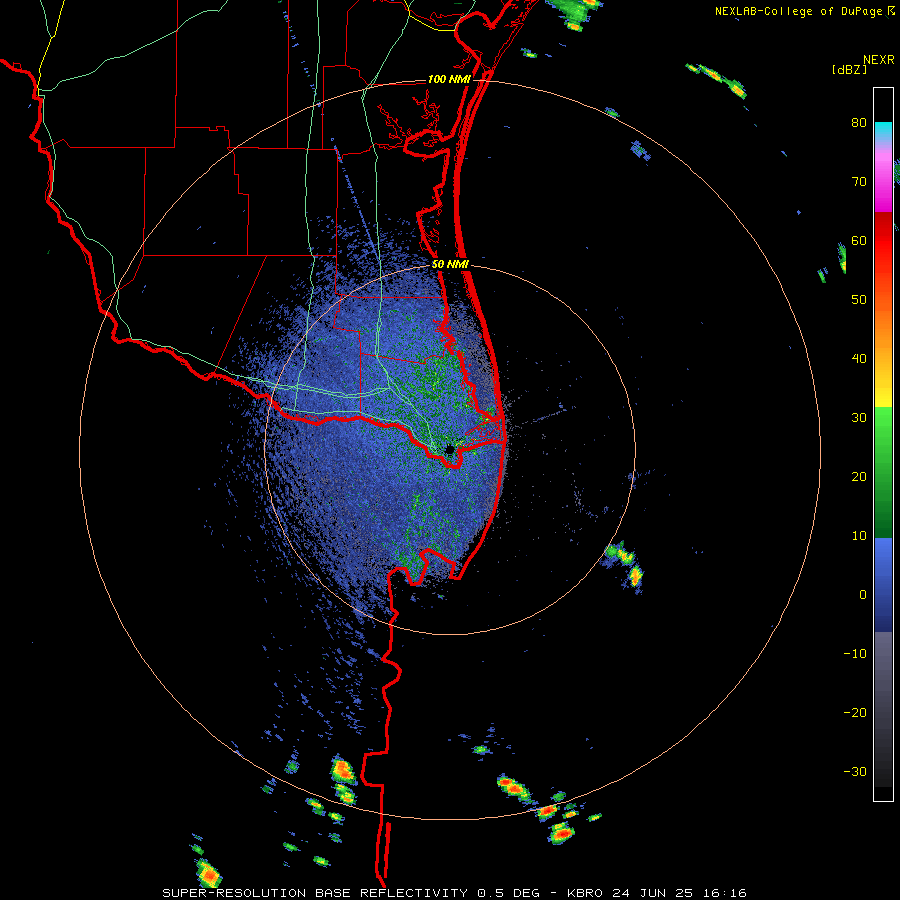This screenshot has width=900, height=900.
Task: Click the vertical reflectivity color bar
Action: [x=883, y=444]
